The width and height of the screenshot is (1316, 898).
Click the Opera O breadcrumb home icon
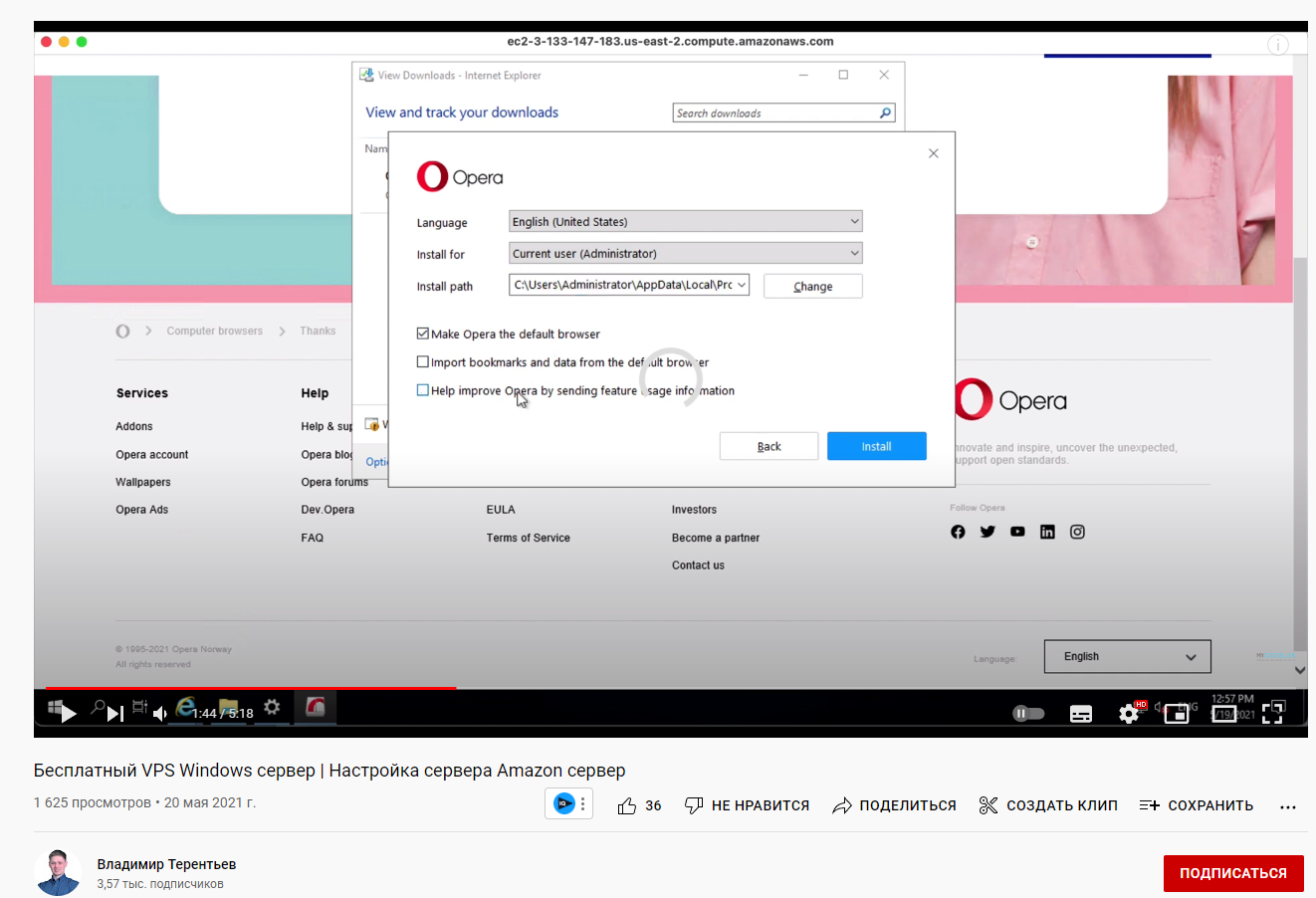tap(122, 332)
